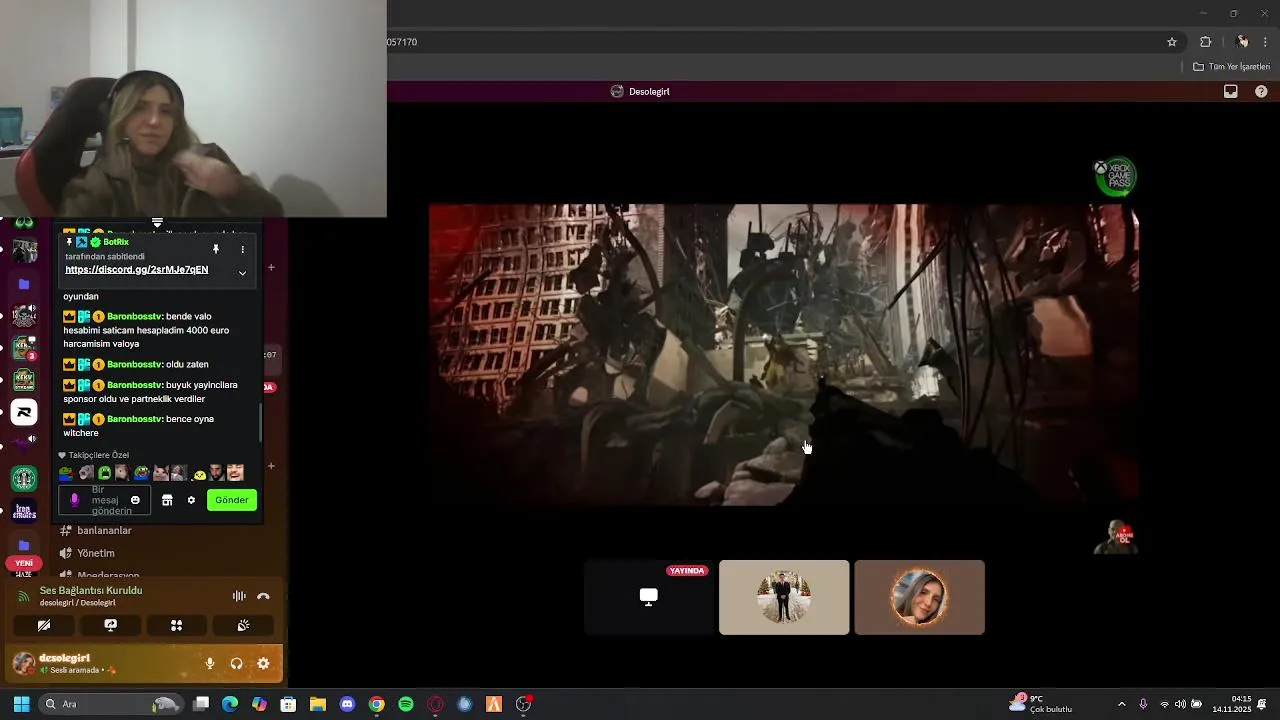The height and width of the screenshot is (720, 1280).
Task: Toggle screen share in voice panel
Action: [111, 625]
